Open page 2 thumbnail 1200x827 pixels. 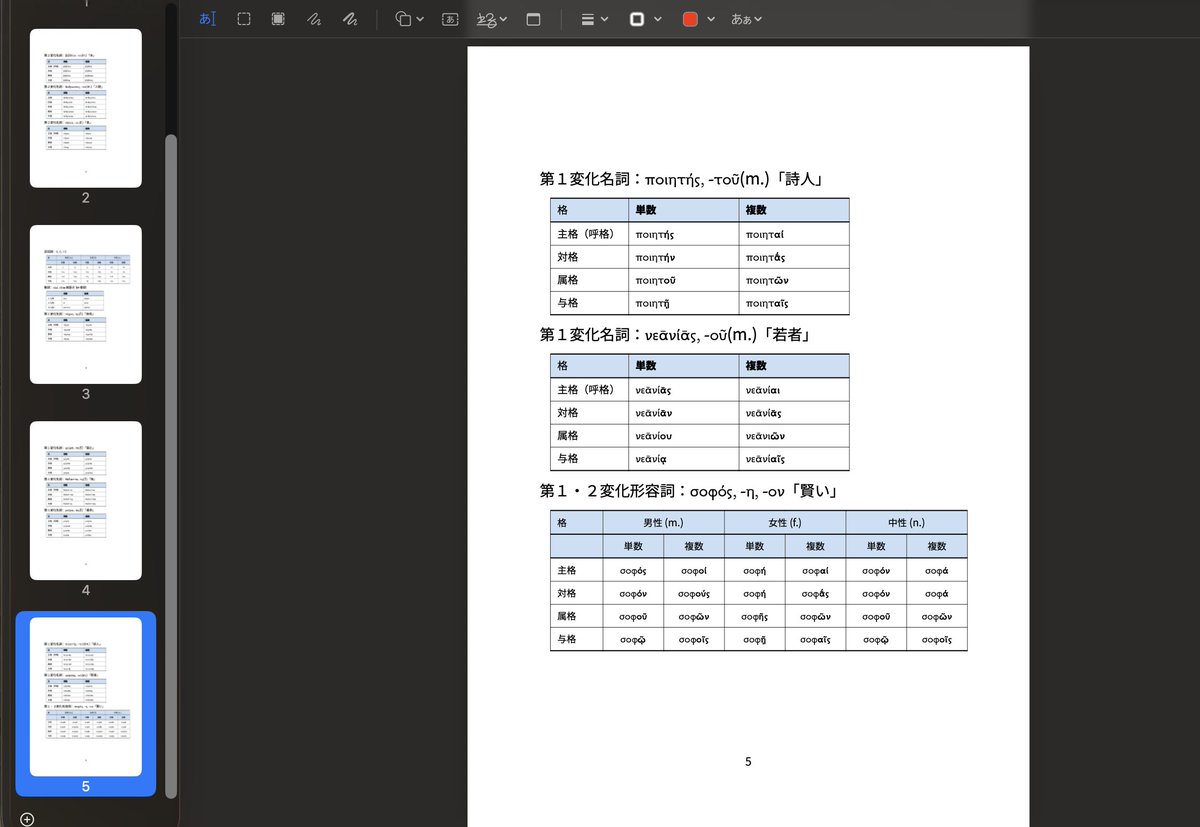point(86,108)
